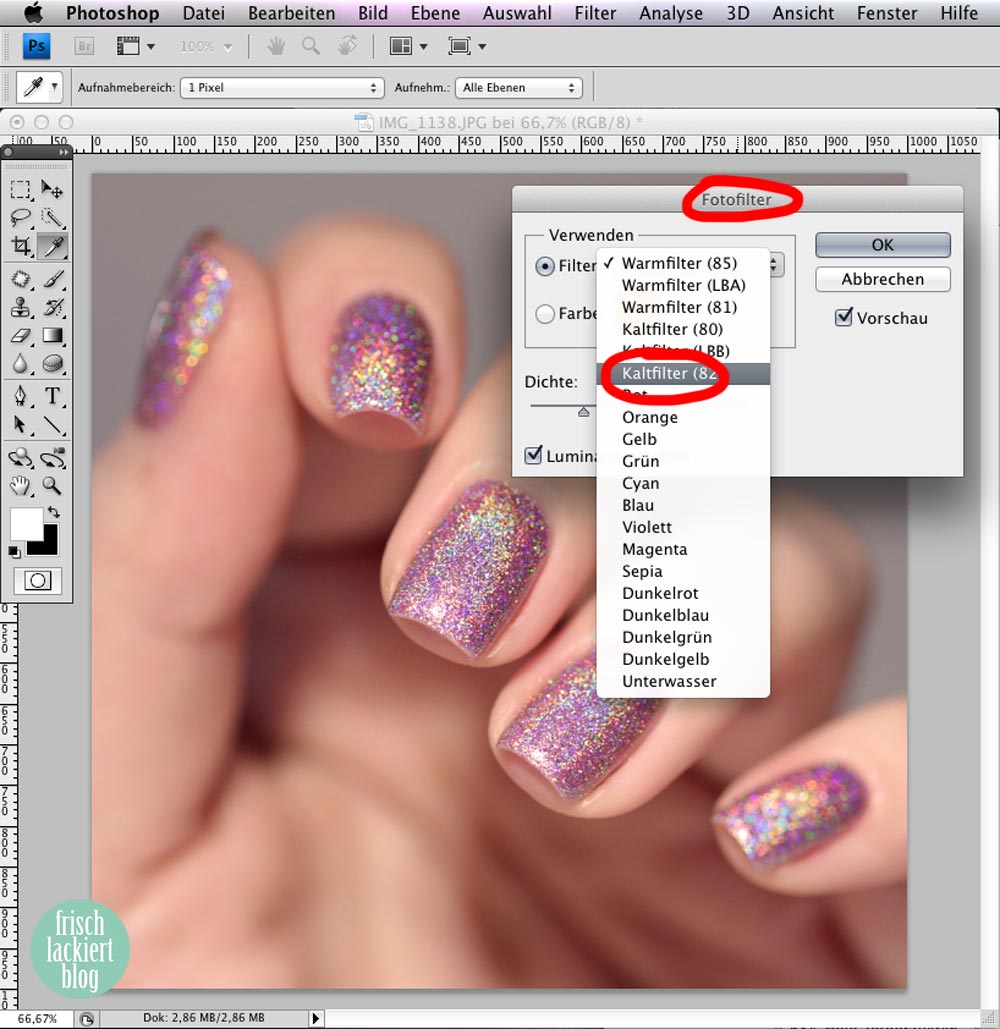Choose Kaltfilter (82) from the list

pyautogui.click(x=683, y=373)
